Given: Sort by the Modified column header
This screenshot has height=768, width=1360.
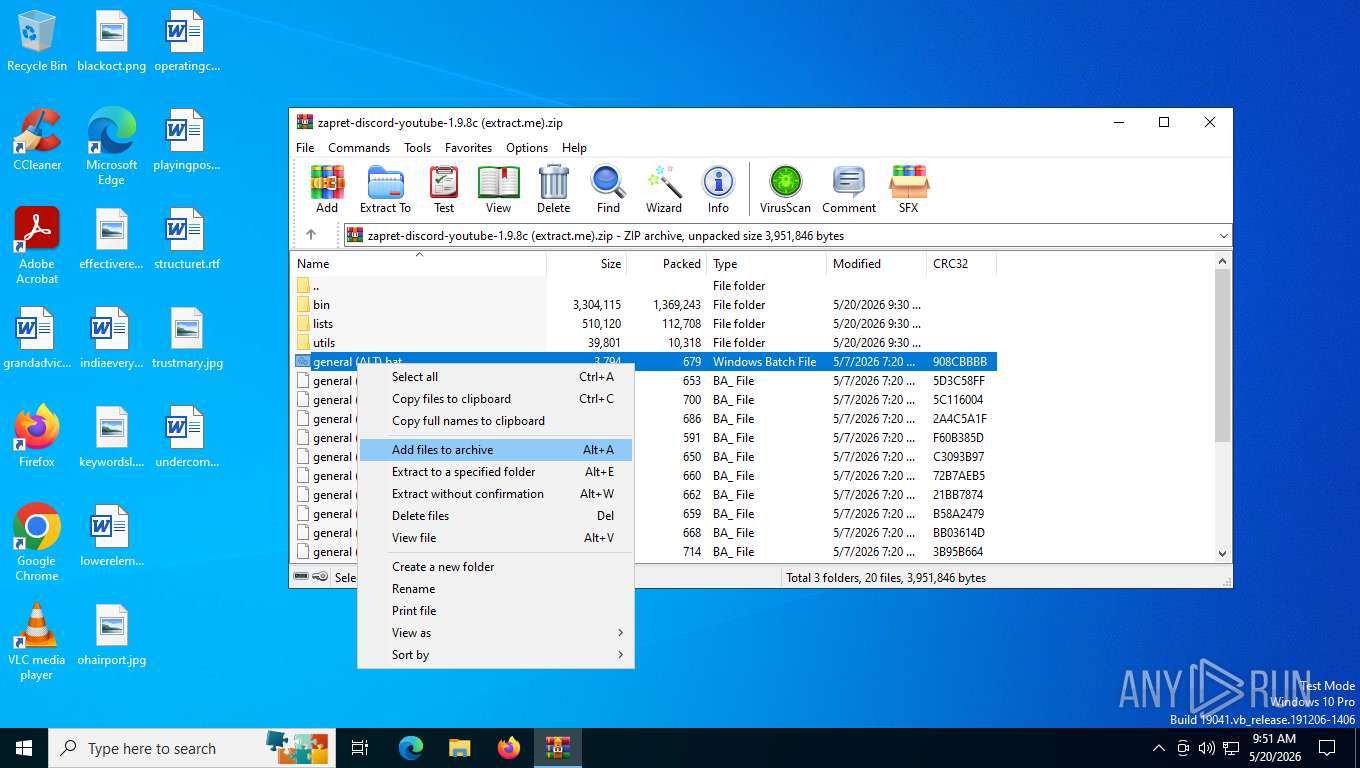Looking at the screenshot, I should click(x=877, y=264).
